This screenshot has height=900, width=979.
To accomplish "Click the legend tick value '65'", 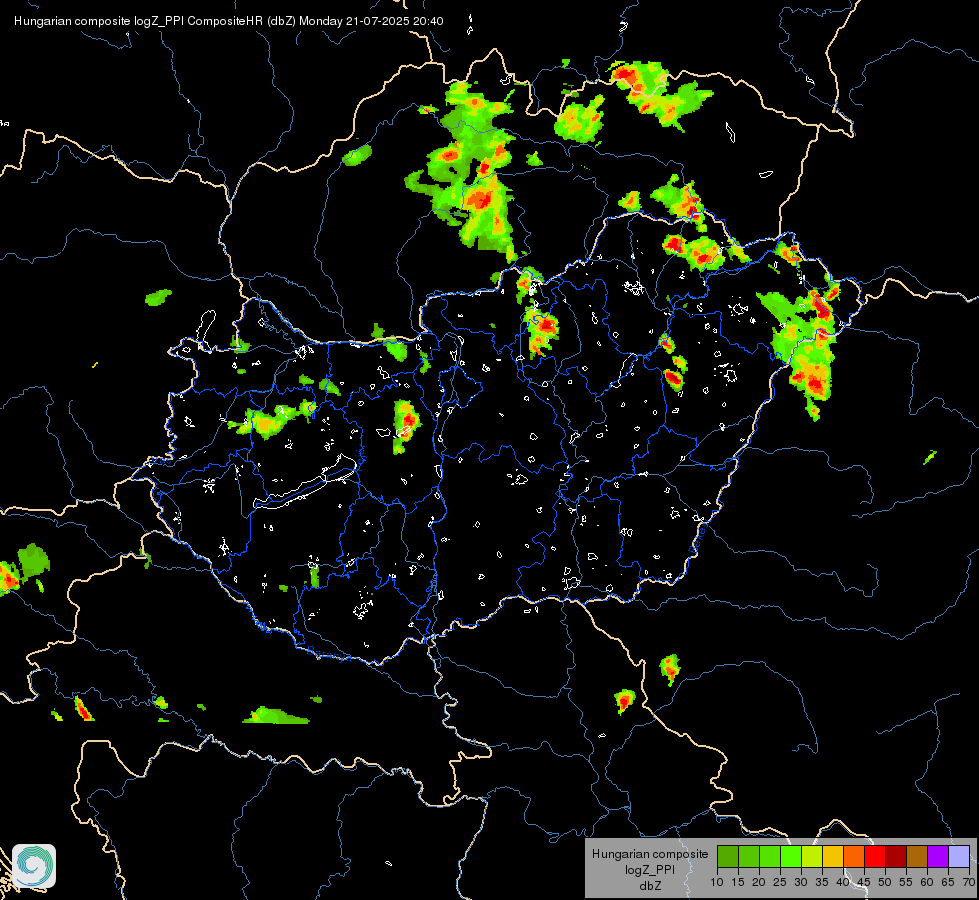I will [x=948, y=883].
